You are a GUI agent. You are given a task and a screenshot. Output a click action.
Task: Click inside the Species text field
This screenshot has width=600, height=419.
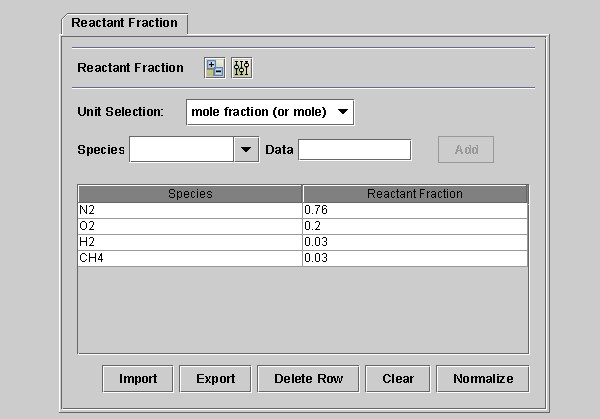coord(181,150)
